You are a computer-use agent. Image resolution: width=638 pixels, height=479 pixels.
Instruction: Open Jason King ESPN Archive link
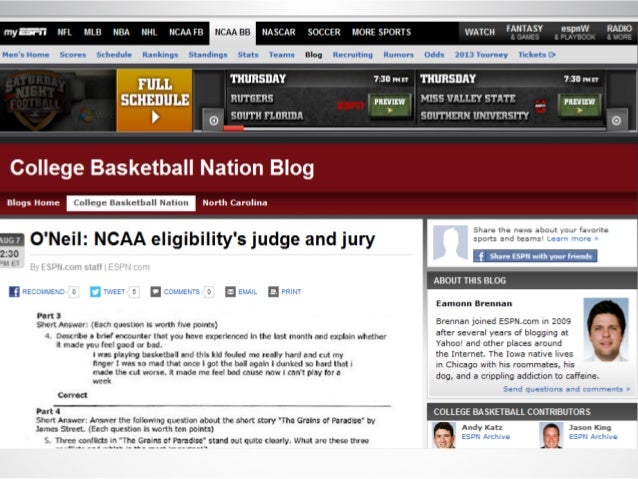(593, 437)
